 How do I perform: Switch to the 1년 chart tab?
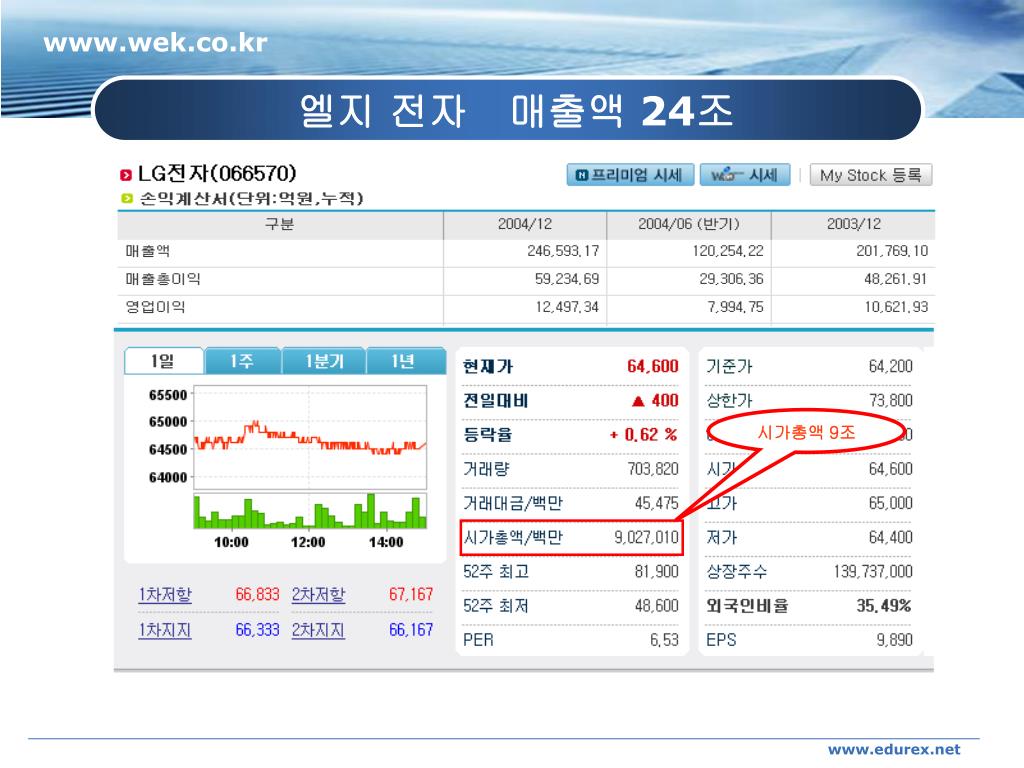pos(405,361)
